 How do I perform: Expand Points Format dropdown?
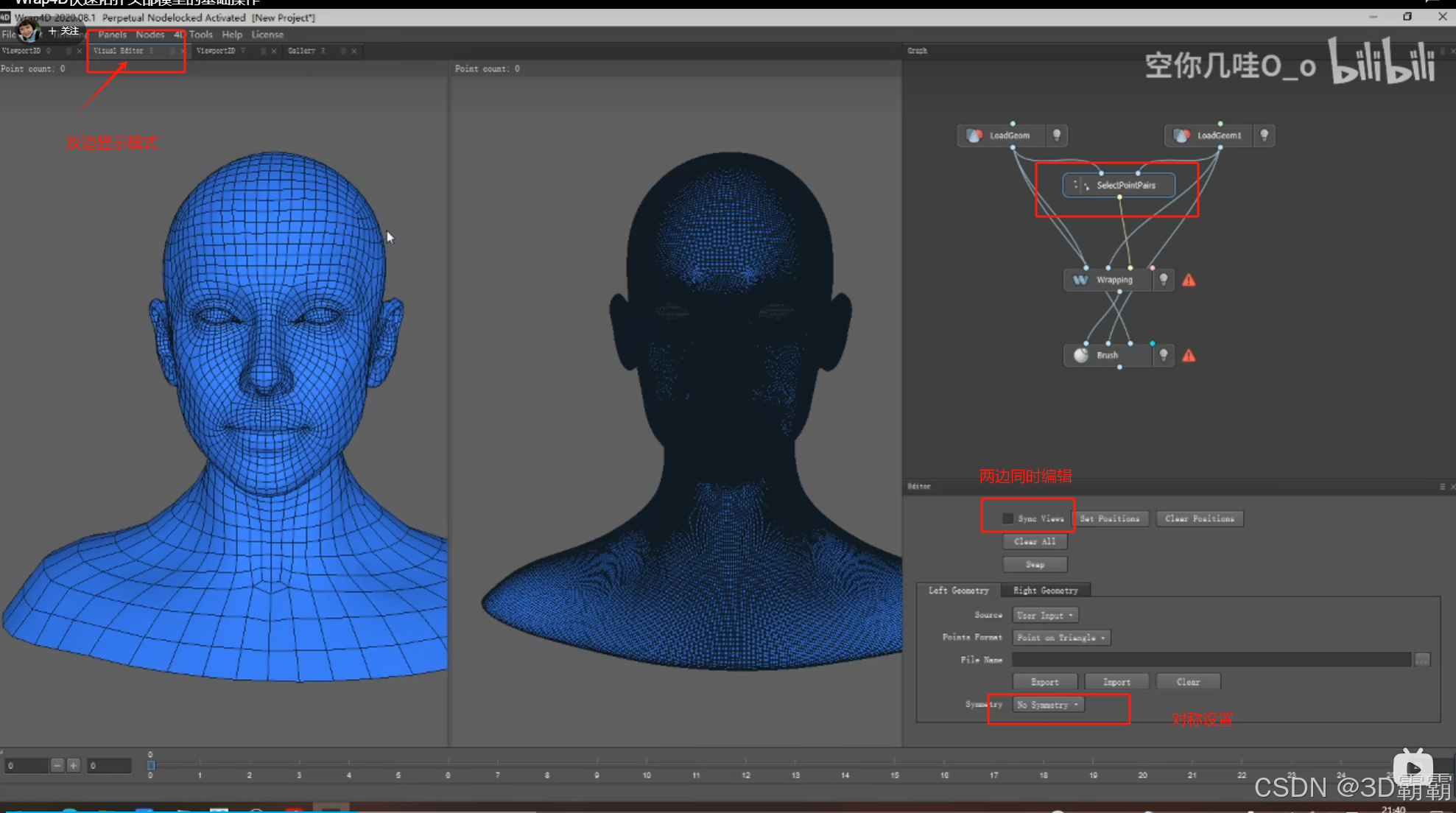[1061, 638]
